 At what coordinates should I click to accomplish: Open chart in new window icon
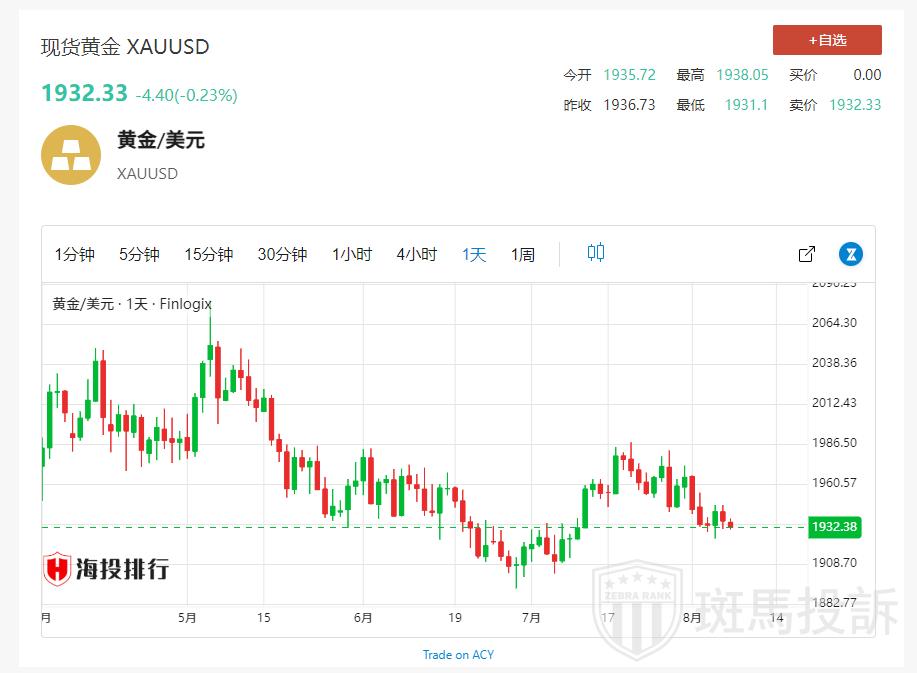807,254
